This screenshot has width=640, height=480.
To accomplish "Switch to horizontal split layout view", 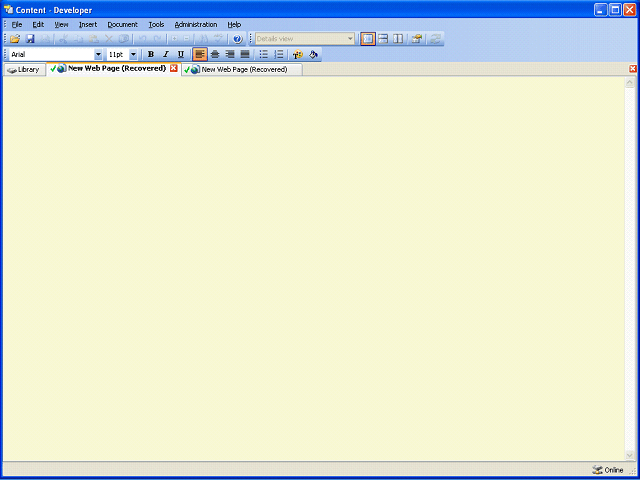I will [x=383, y=39].
